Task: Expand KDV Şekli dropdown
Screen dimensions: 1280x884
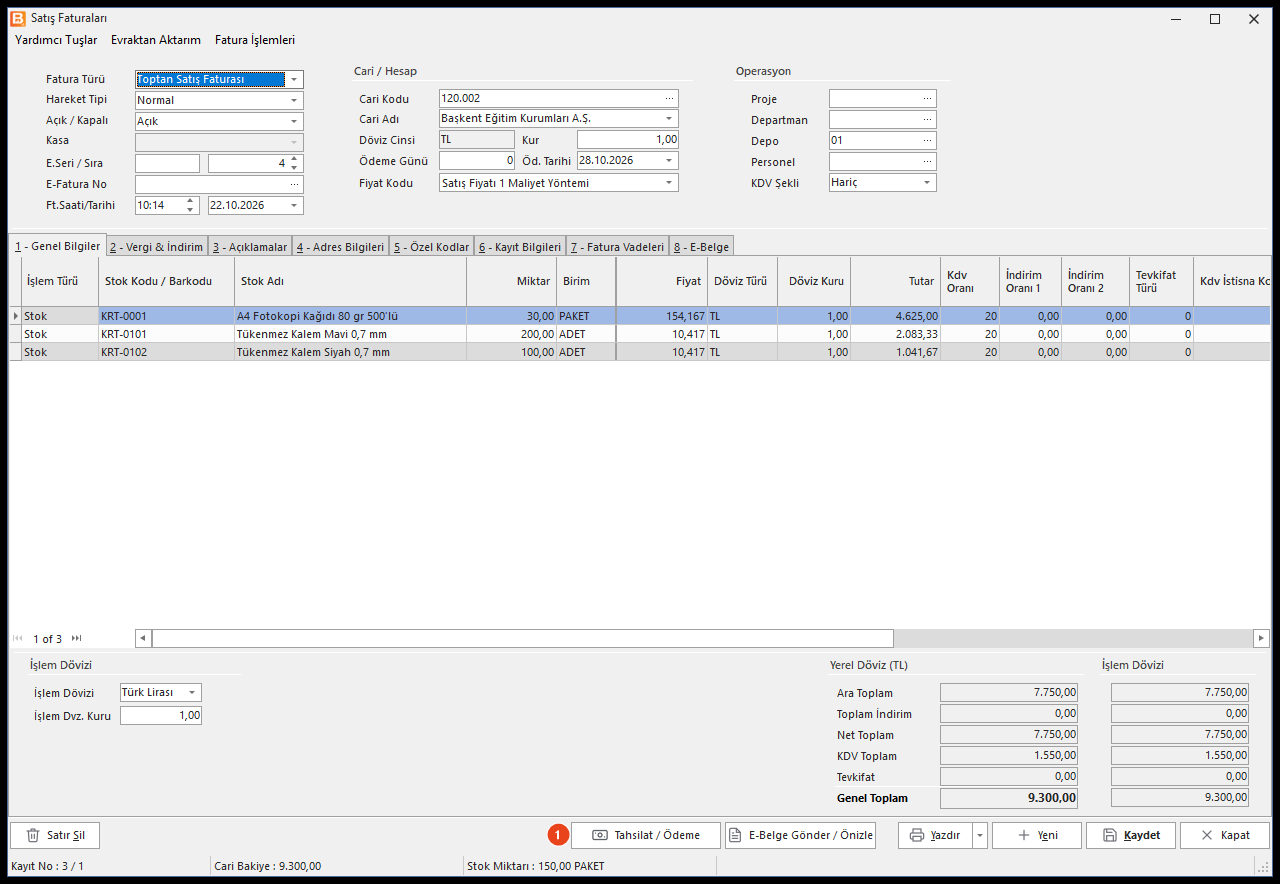Action: (x=927, y=183)
